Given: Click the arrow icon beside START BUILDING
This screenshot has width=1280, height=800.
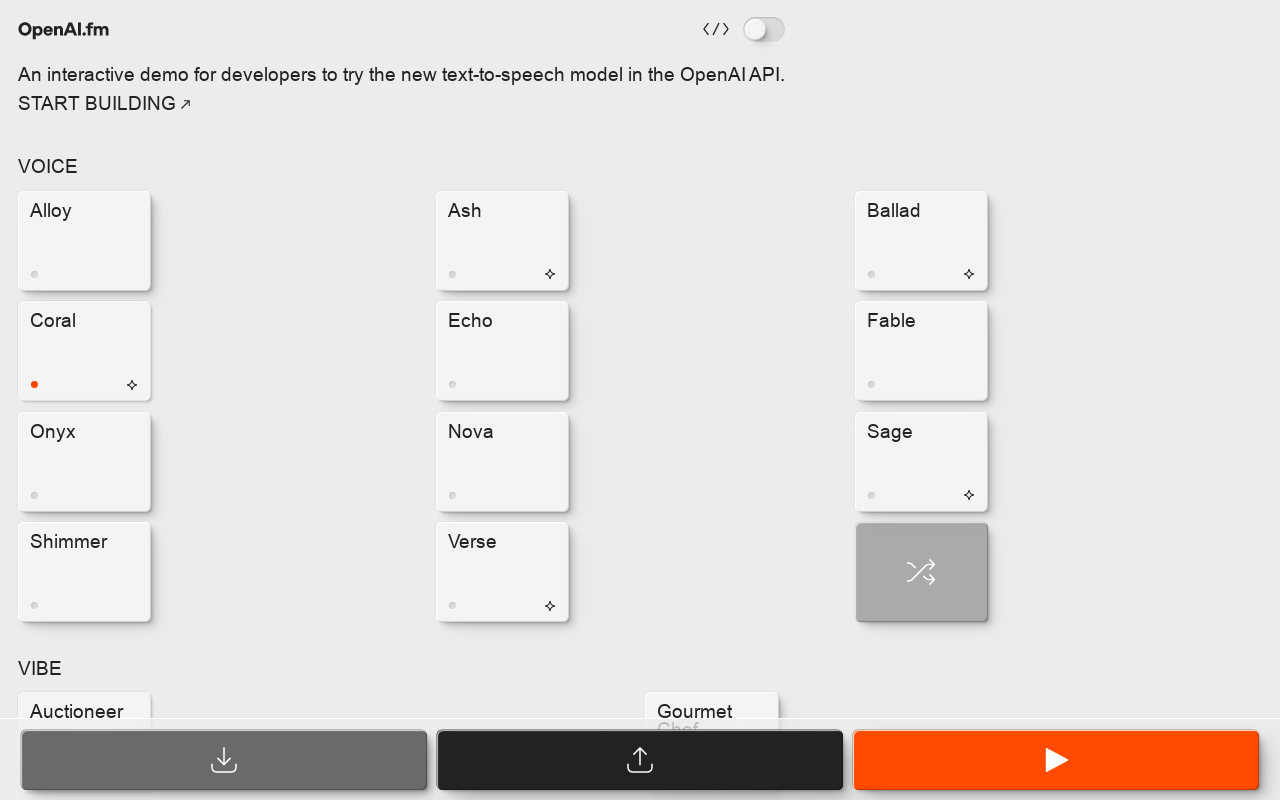Looking at the screenshot, I should [x=185, y=104].
